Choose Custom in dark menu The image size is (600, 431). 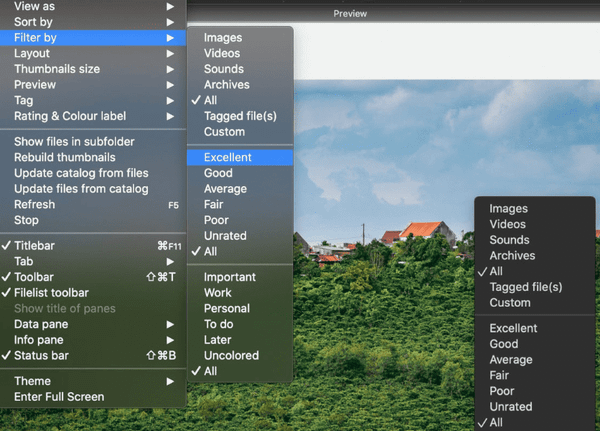click(x=535, y=303)
